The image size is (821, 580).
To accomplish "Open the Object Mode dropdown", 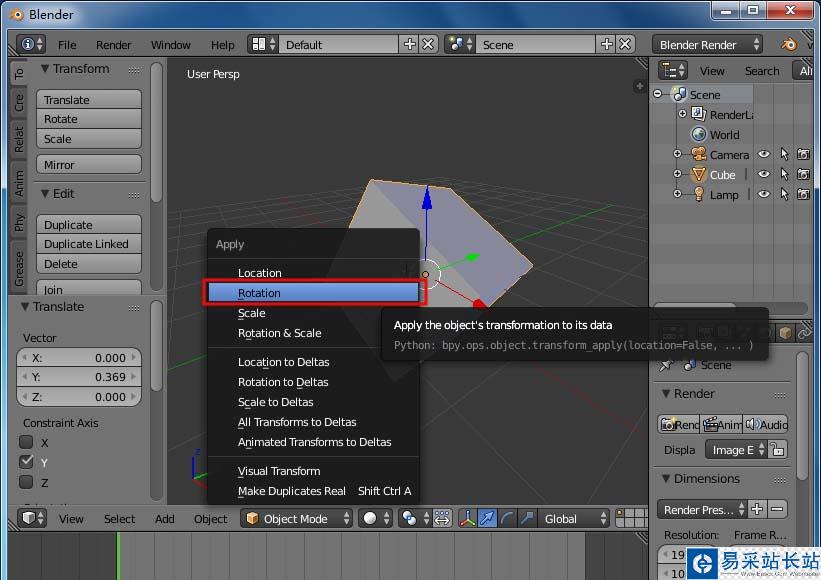I will coord(298,518).
